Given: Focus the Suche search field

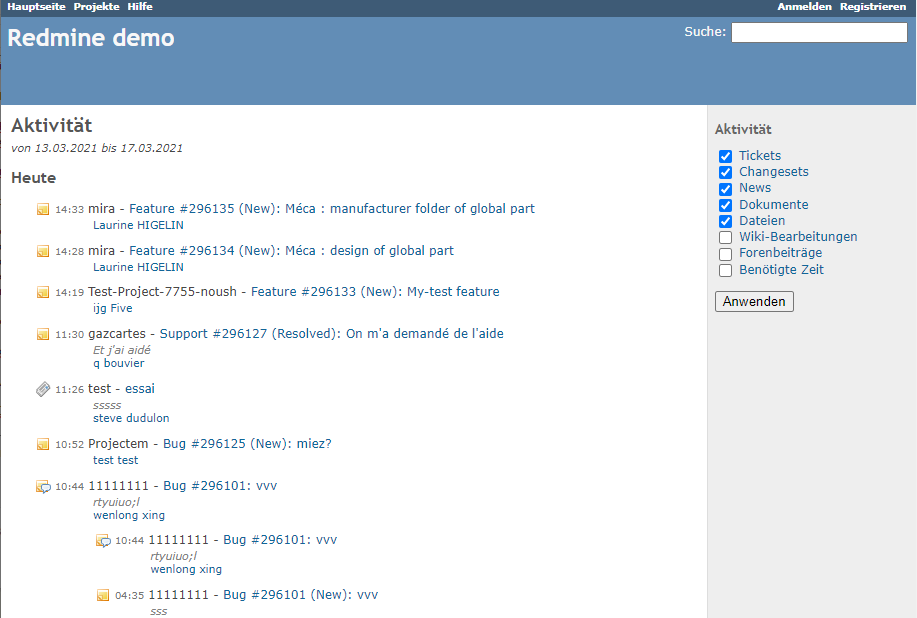Looking at the screenshot, I should tap(819, 32).
